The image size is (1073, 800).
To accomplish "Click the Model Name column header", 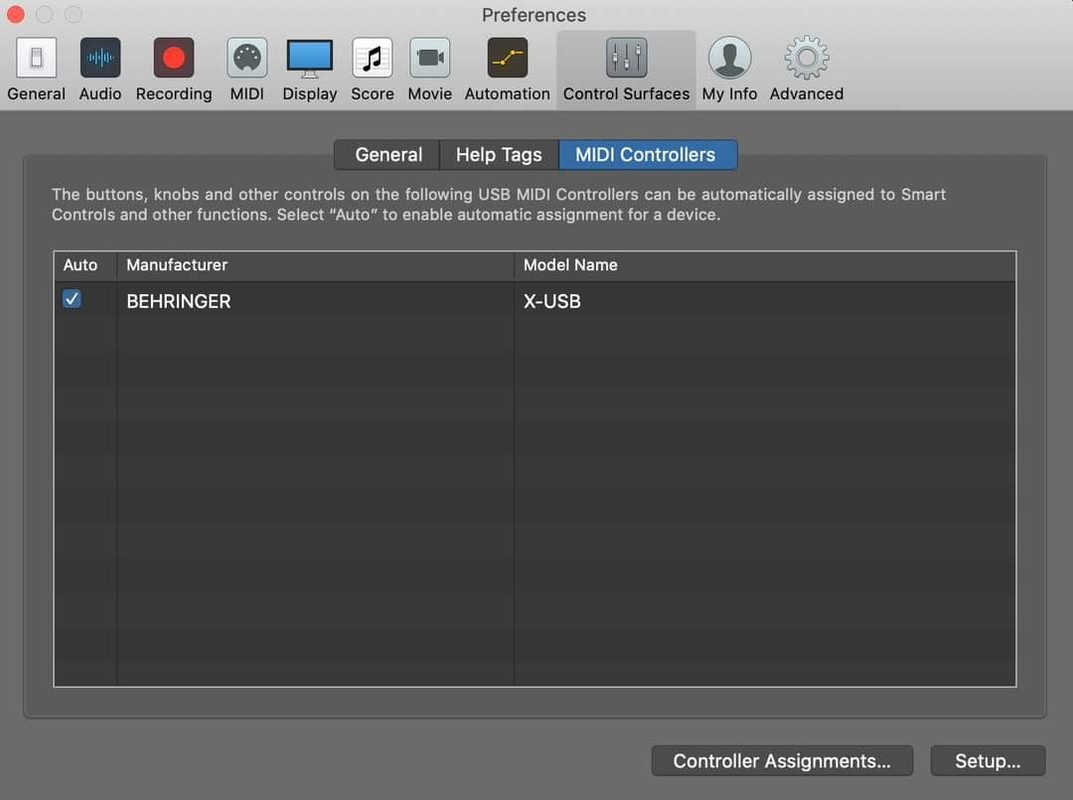I will pos(765,266).
